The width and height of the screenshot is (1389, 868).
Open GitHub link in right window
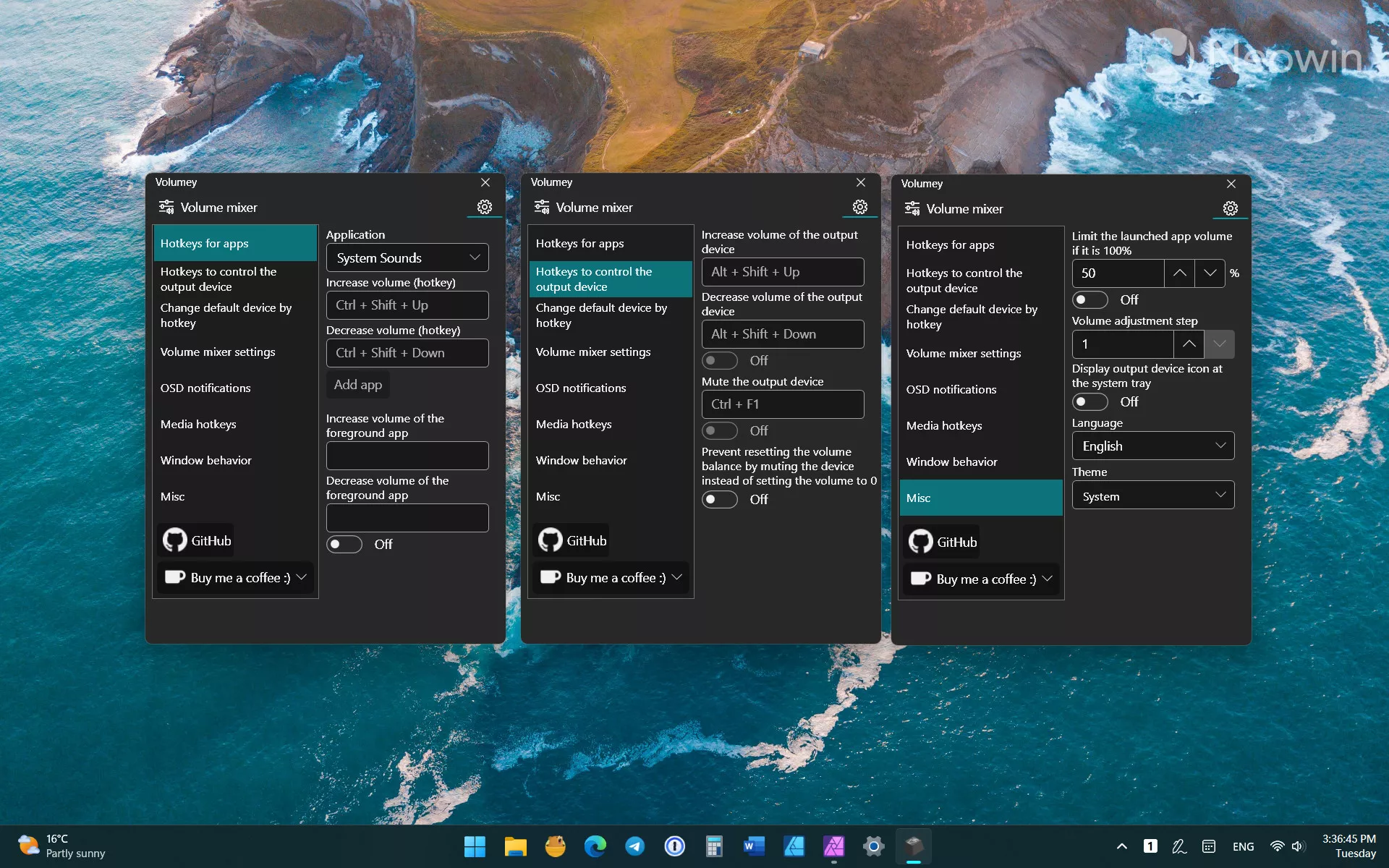click(942, 542)
